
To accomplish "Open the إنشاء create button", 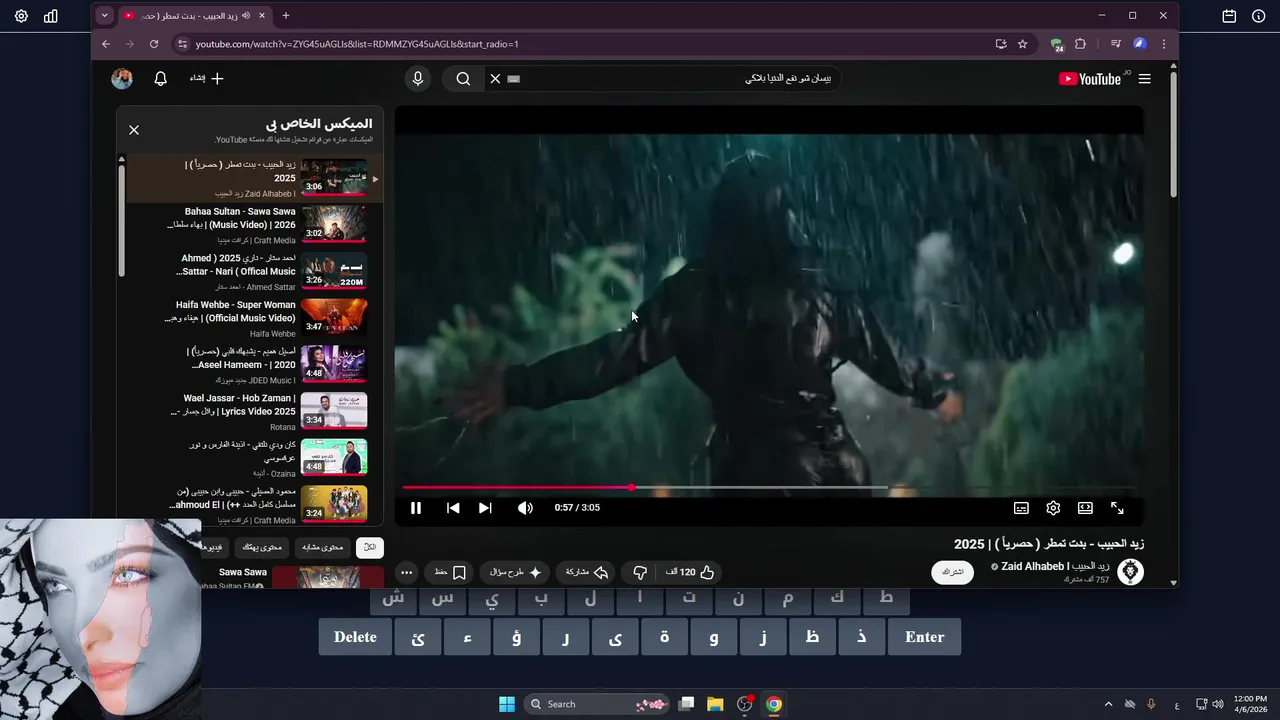I will (x=207, y=79).
